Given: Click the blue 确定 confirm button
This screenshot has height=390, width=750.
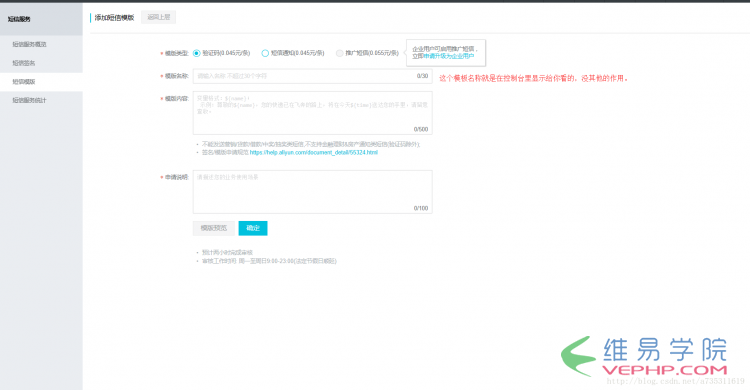Looking at the screenshot, I should coord(253,228).
